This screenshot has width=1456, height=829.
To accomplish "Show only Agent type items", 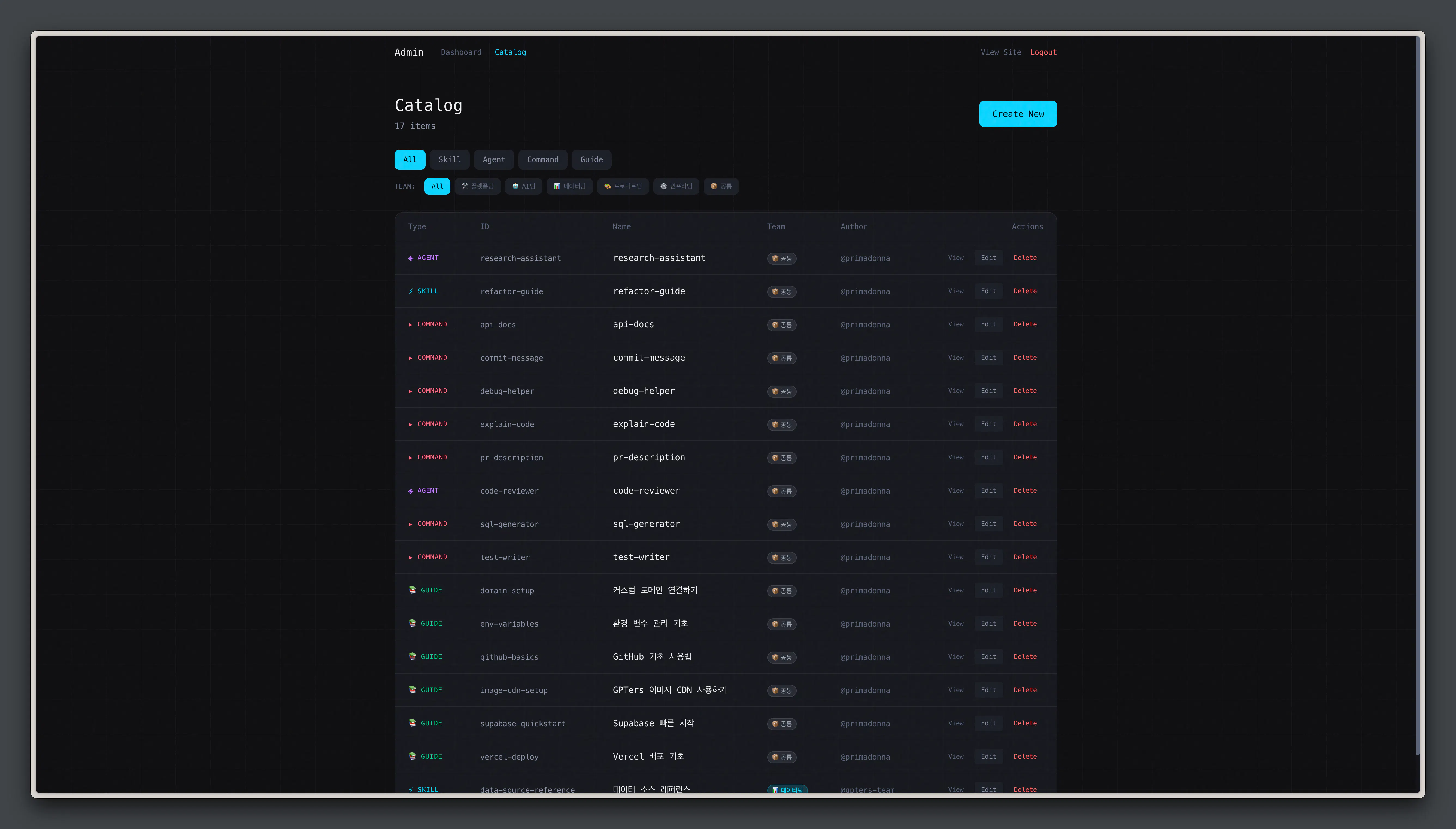I will (493, 159).
